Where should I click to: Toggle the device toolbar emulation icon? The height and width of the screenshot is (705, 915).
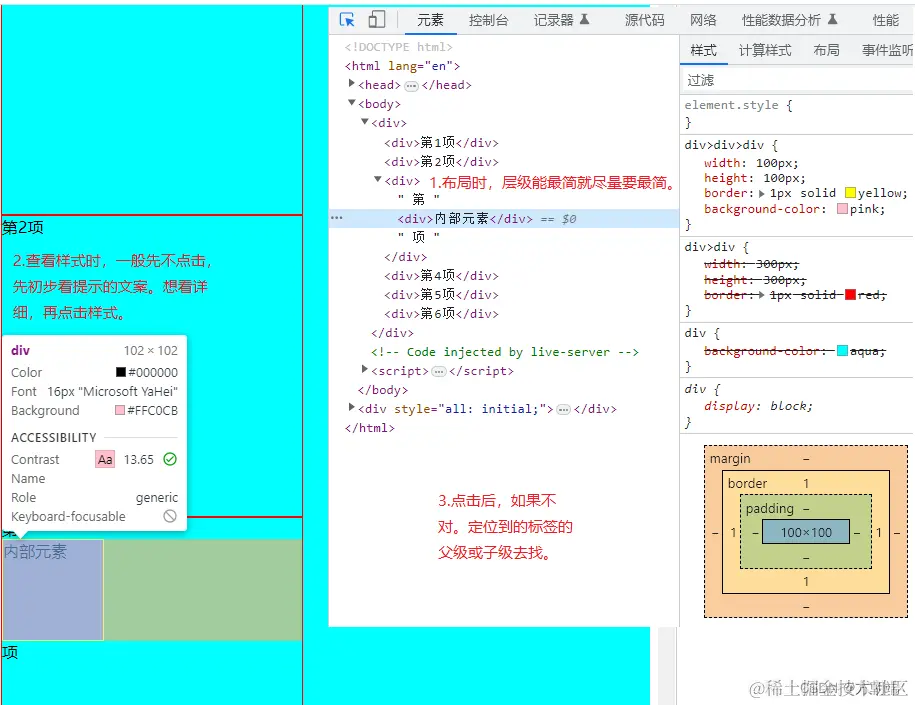click(376, 19)
